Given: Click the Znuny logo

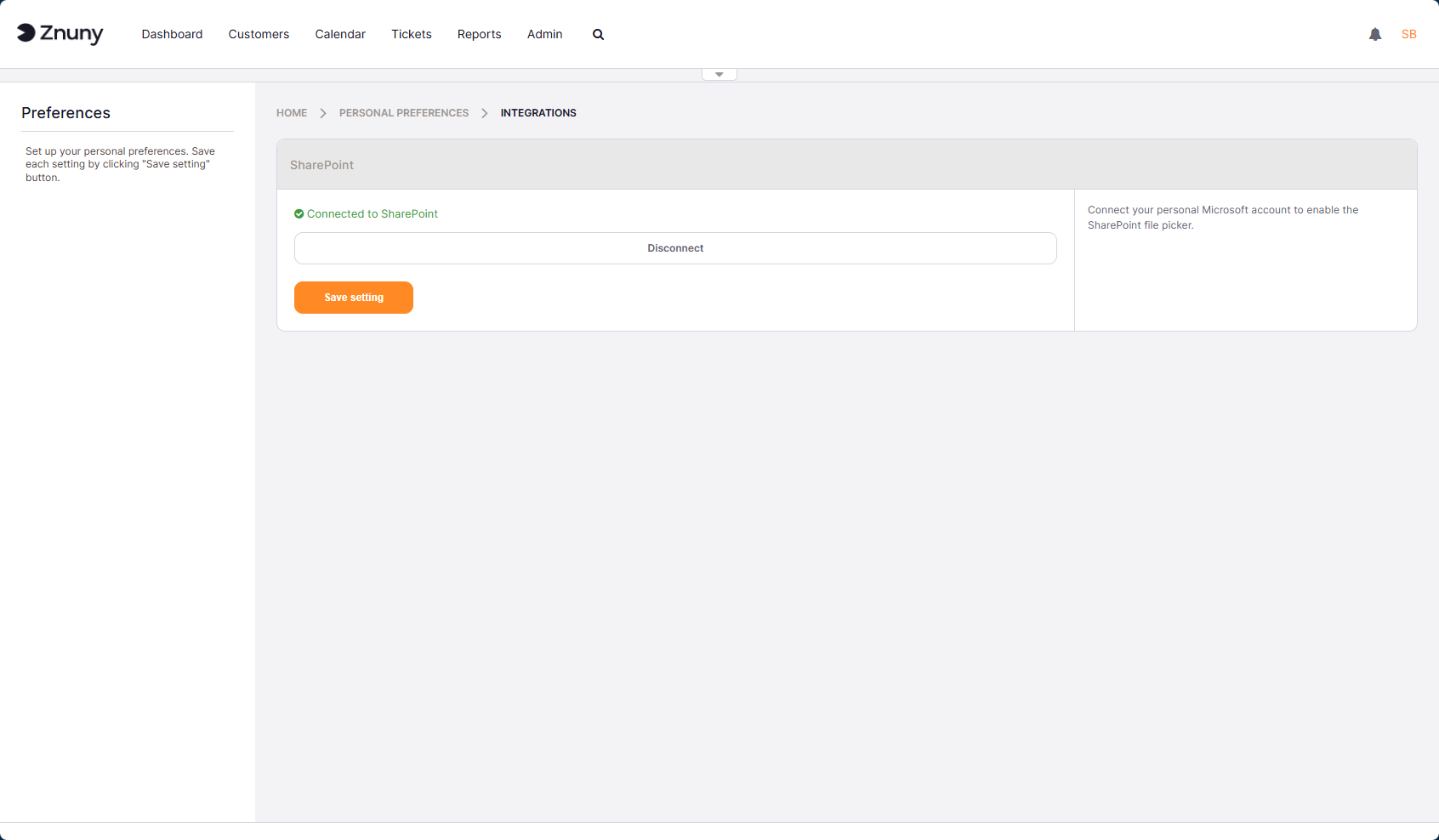Looking at the screenshot, I should [x=60, y=34].
